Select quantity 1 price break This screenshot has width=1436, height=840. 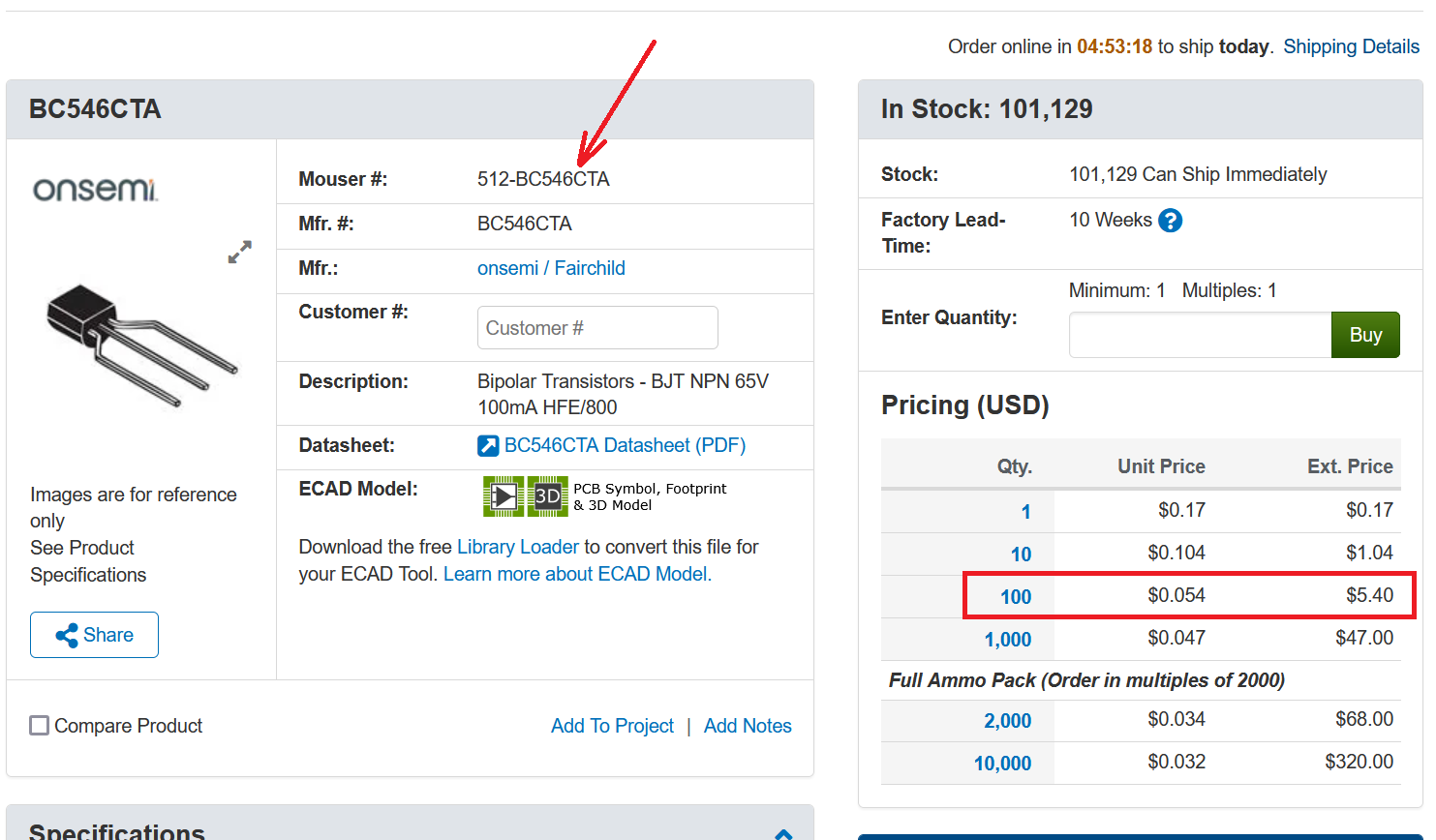pyautogui.click(x=1025, y=512)
